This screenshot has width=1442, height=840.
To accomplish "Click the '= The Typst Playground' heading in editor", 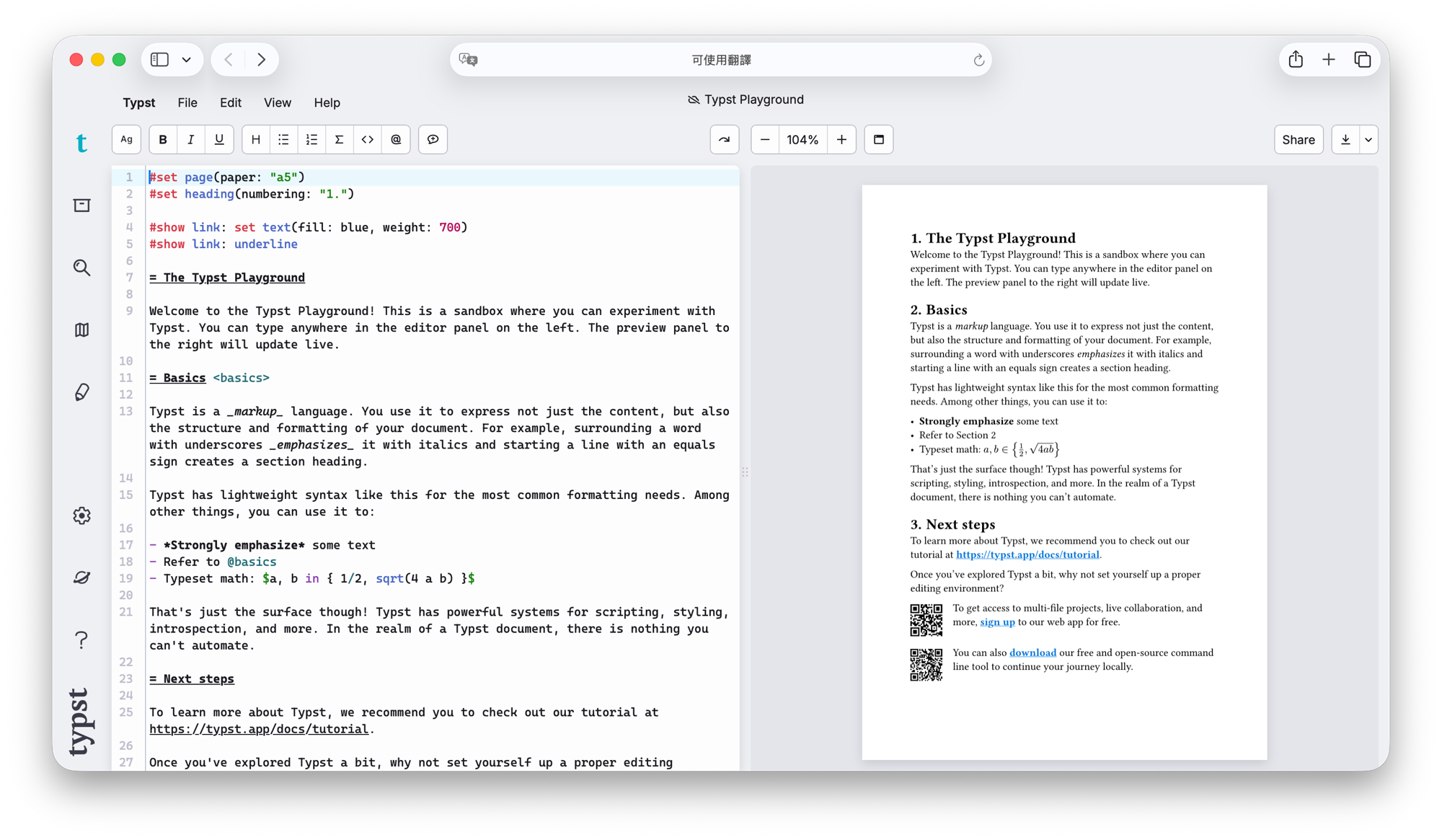I will (227, 278).
